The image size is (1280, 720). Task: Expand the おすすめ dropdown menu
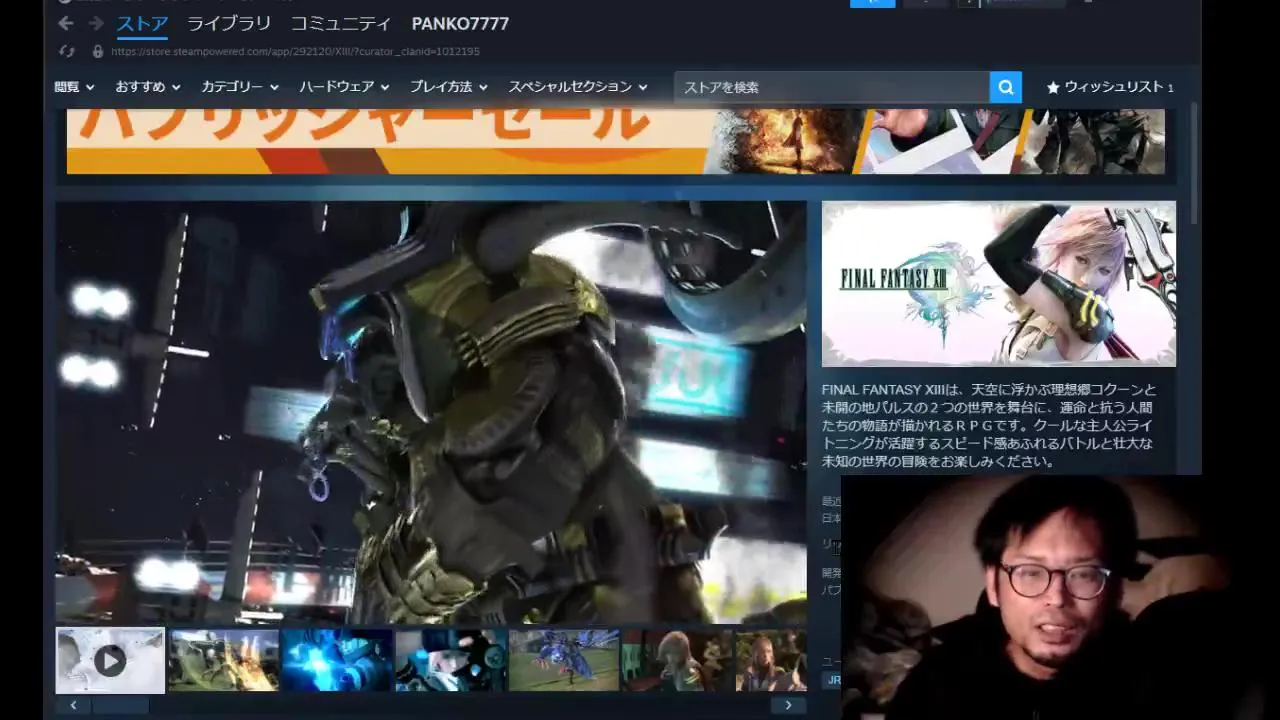[148, 87]
